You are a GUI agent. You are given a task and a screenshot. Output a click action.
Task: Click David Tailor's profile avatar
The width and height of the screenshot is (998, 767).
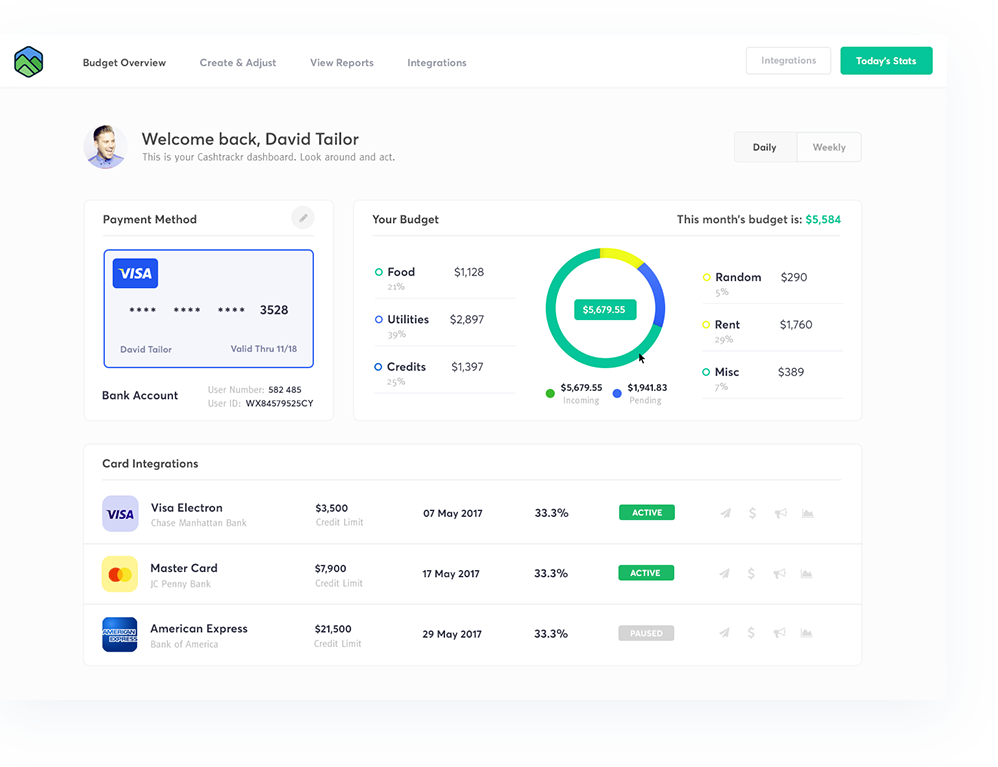[105, 147]
